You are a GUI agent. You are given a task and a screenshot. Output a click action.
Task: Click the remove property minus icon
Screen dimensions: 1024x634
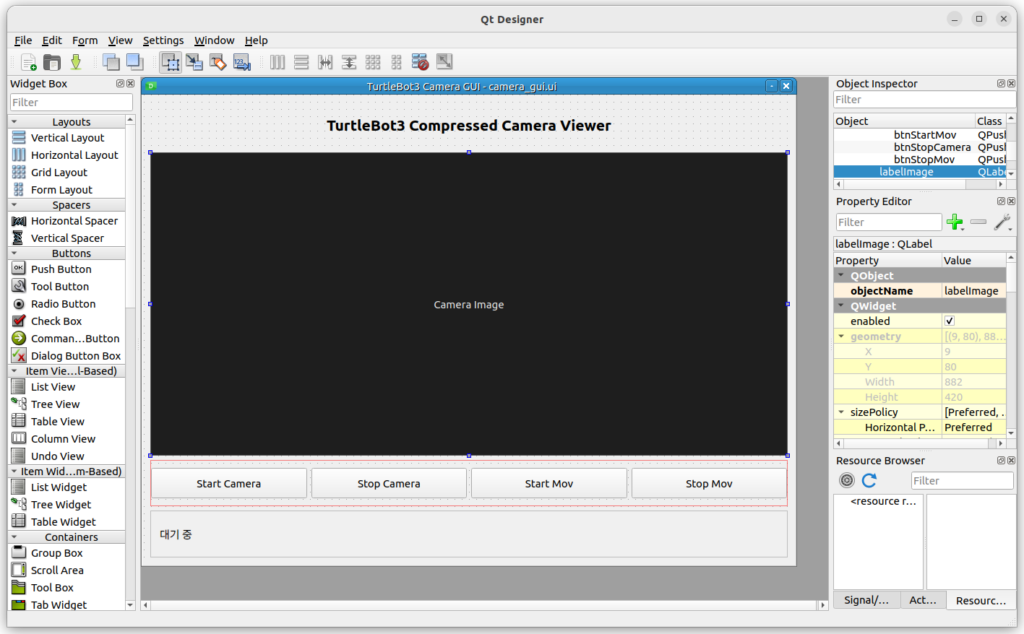pos(978,222)
